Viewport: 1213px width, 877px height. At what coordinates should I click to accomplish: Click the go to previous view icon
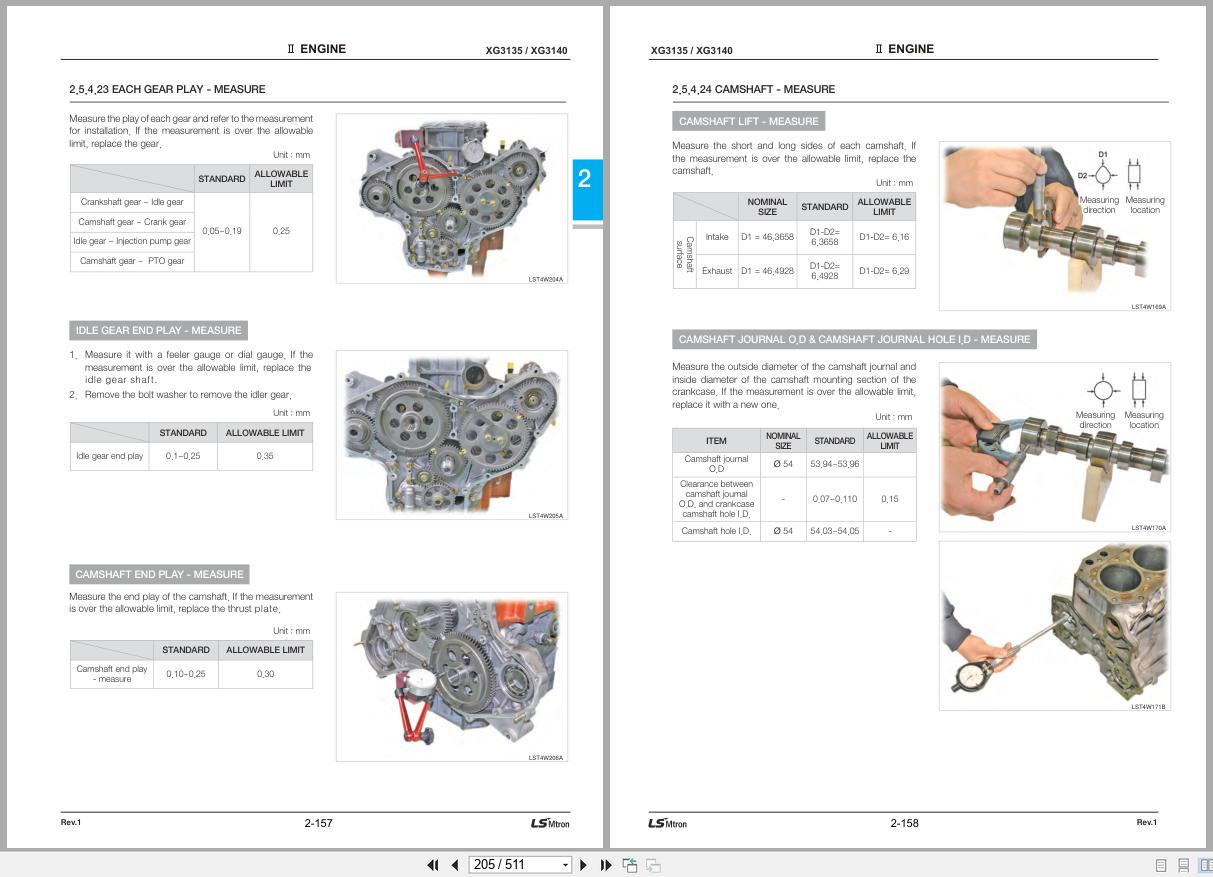point(630,865)
